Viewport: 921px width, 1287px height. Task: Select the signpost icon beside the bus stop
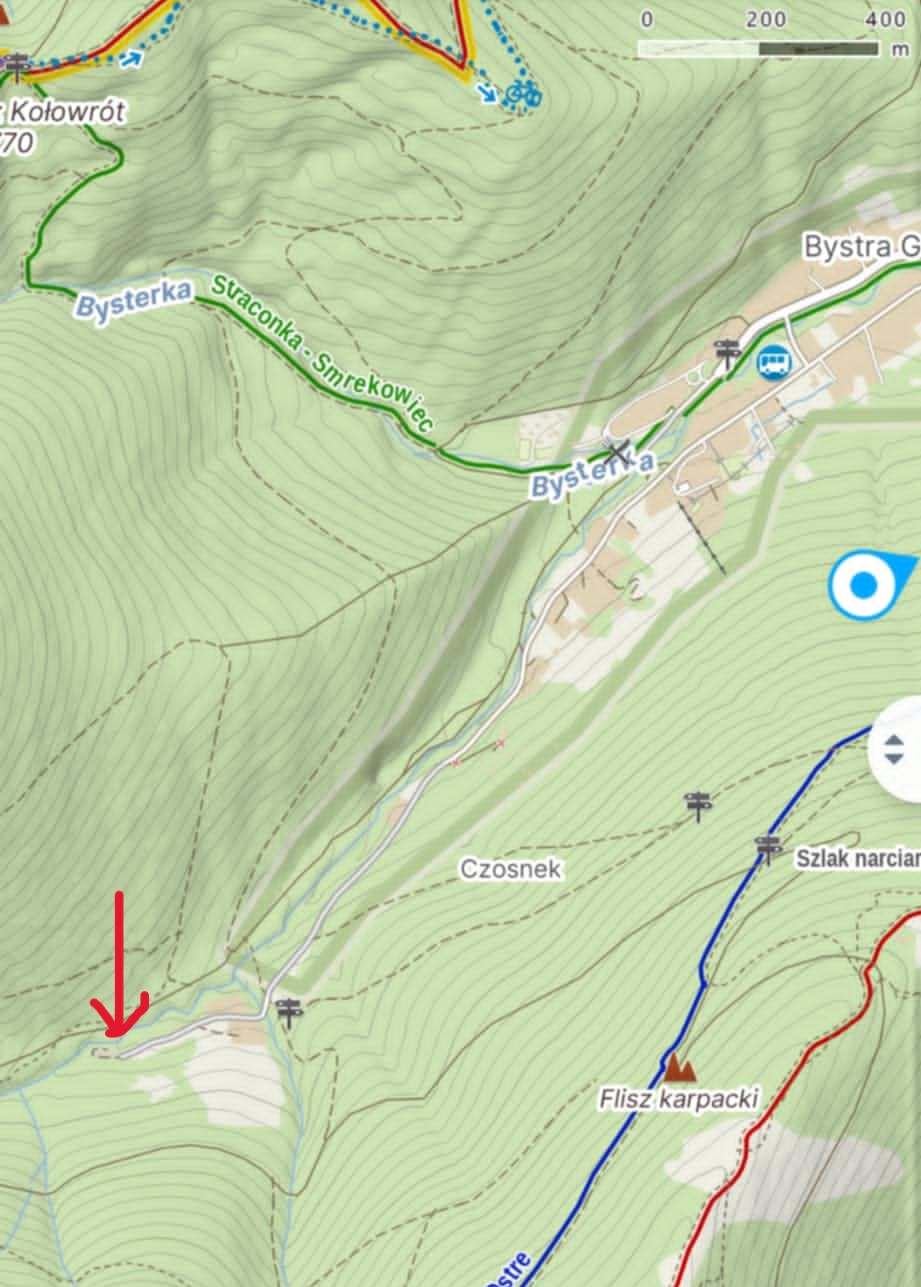[x=727, y=353]
